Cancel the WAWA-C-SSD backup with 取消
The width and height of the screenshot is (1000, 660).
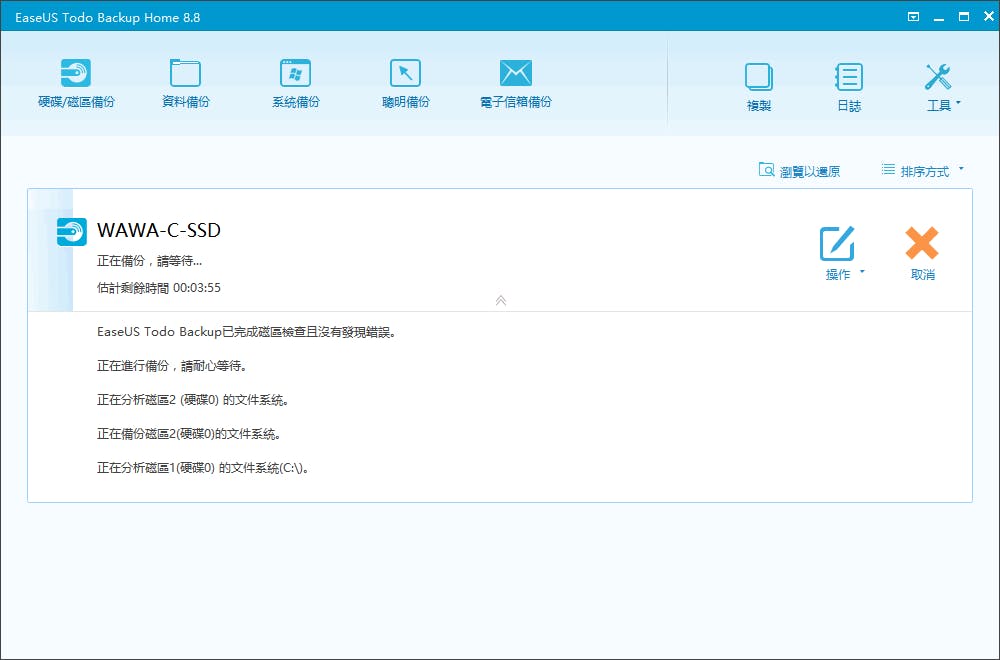coord(922,253)
